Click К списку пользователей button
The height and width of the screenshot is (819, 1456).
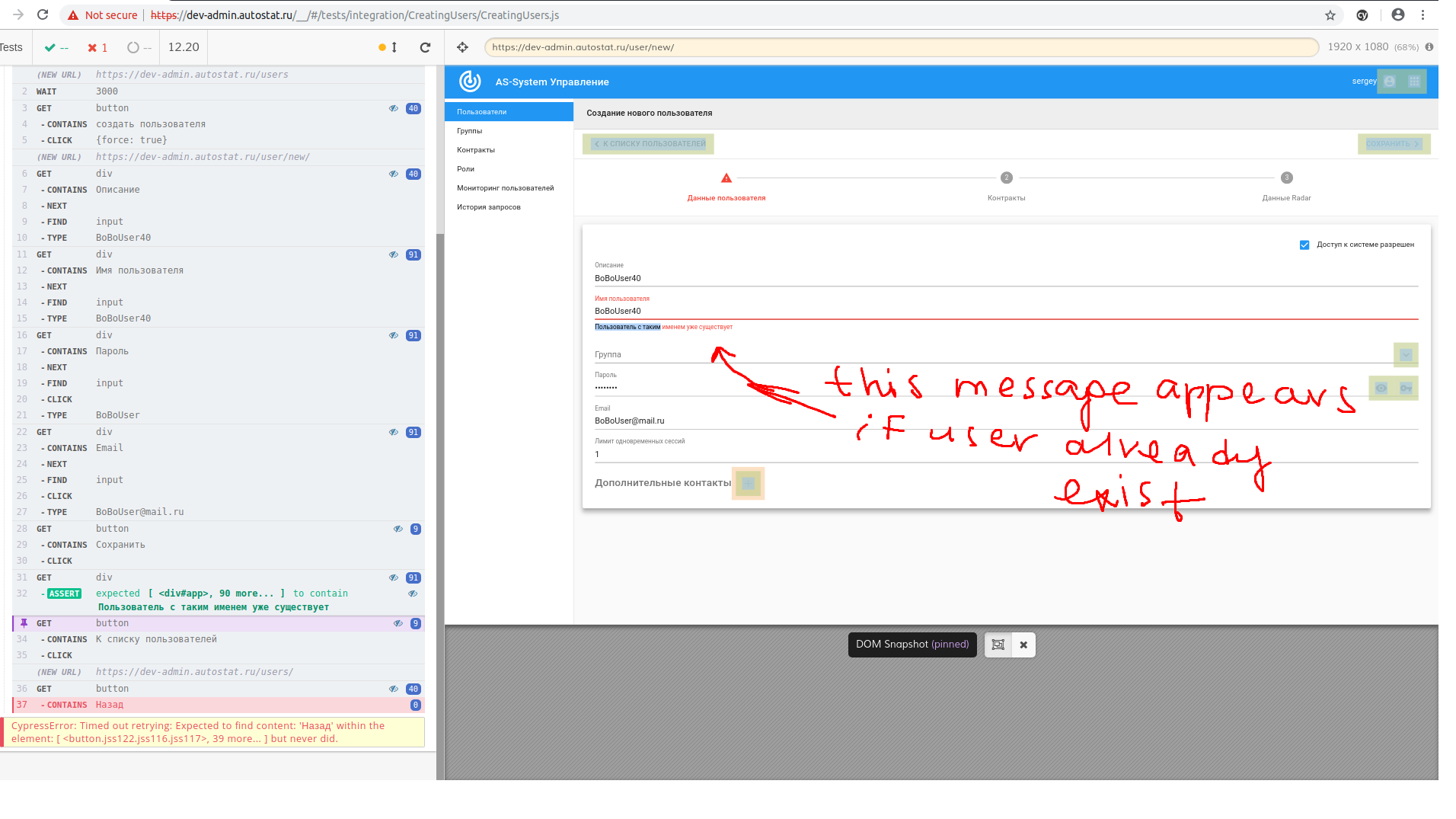coord(648,144)
